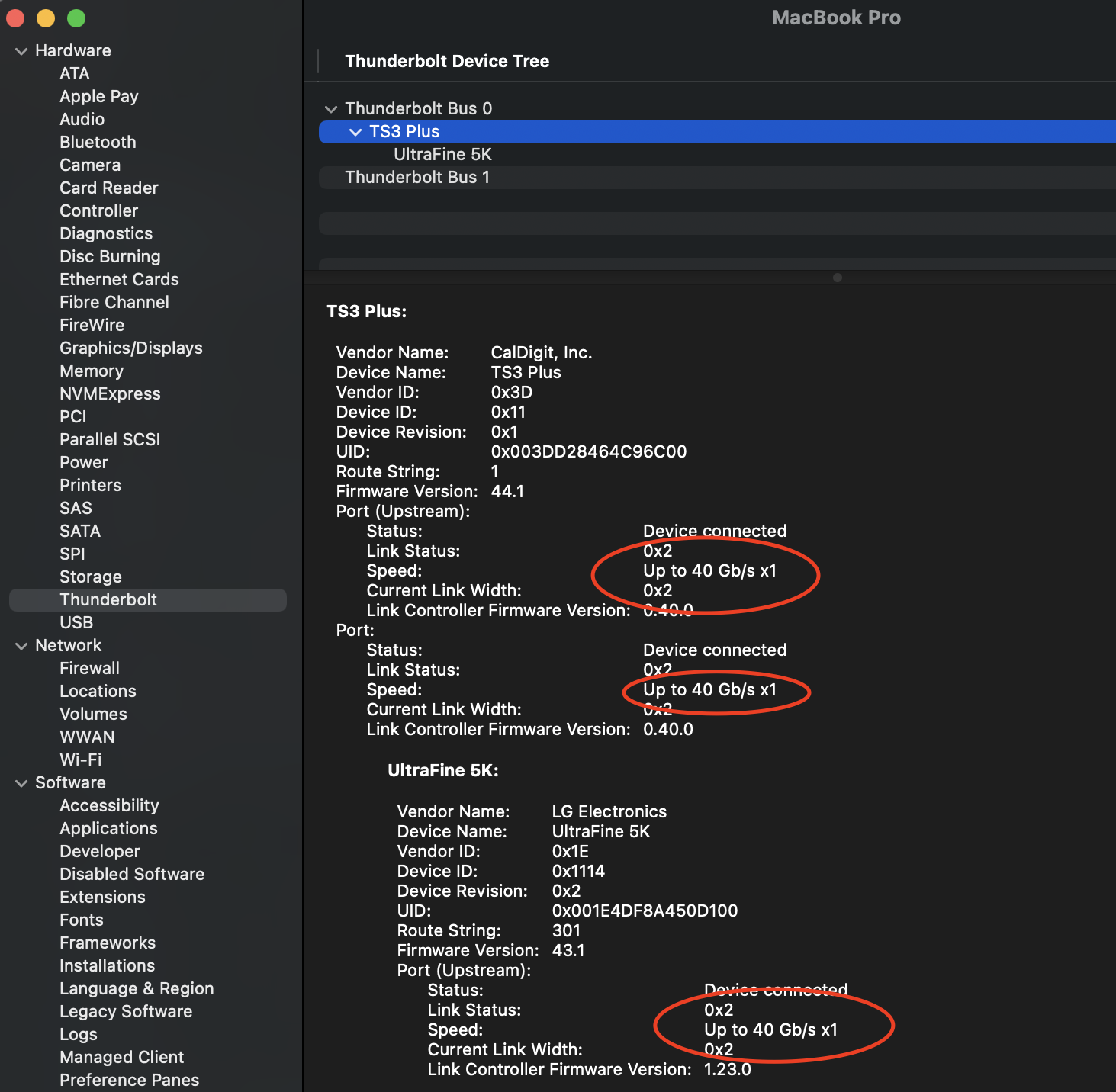Viewport: 1116px width, 1092px height.
Task: Select Disc Burning entry
Action: coord(111,256)
